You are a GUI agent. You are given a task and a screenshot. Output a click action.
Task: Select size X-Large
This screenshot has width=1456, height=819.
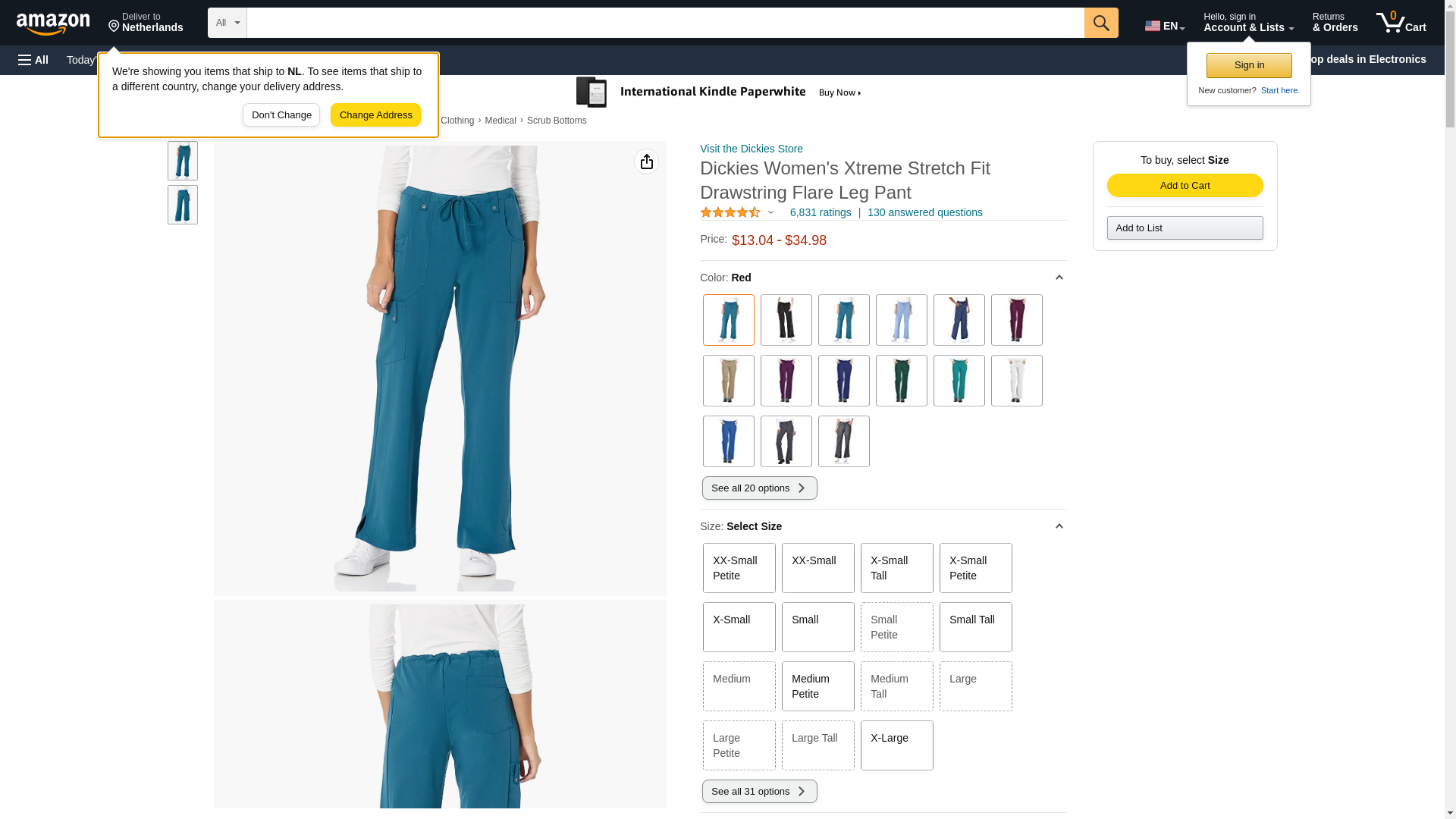(896, 745)
